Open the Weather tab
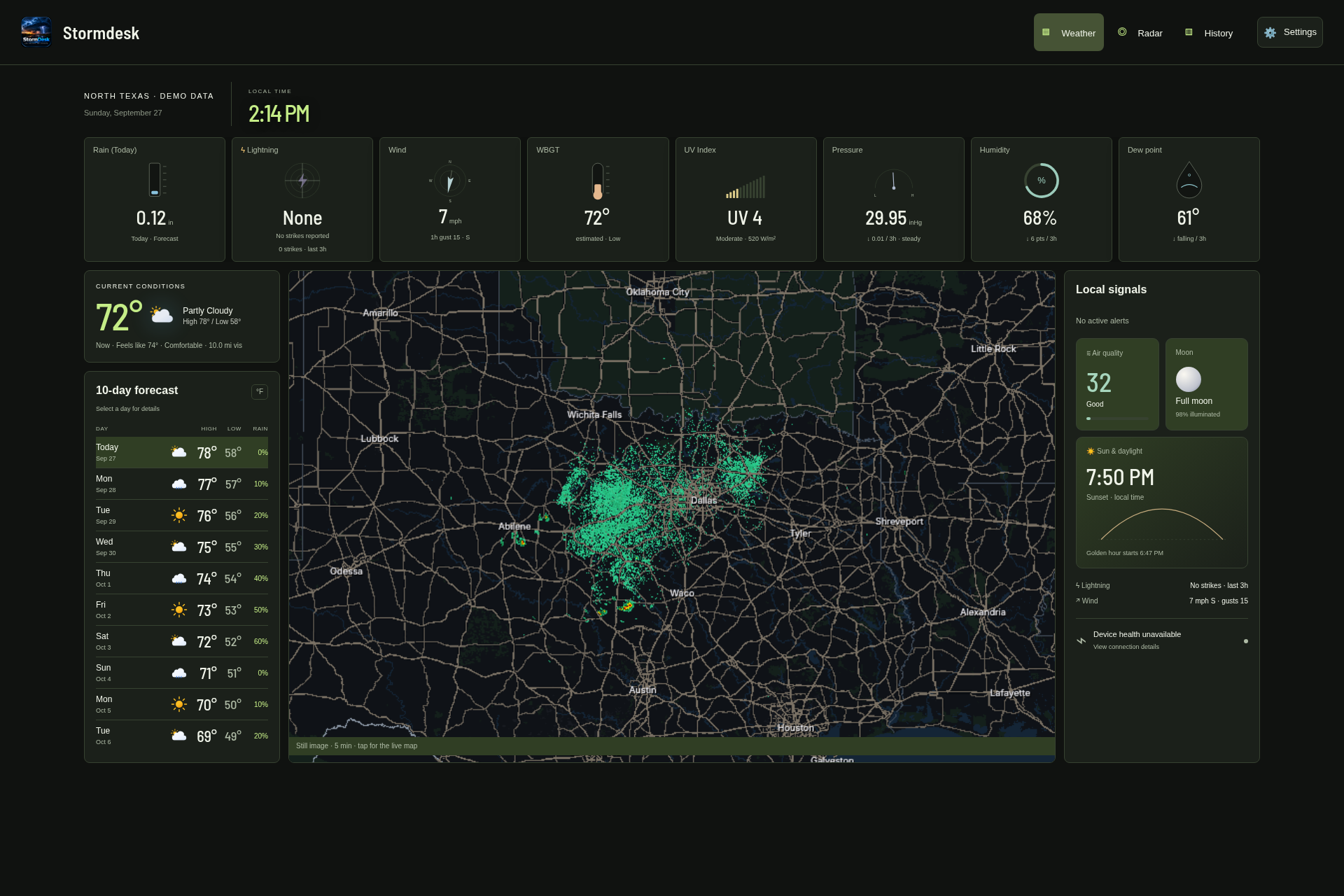This screenshot has height=896, width=1344. click(x=1068, y=32)
